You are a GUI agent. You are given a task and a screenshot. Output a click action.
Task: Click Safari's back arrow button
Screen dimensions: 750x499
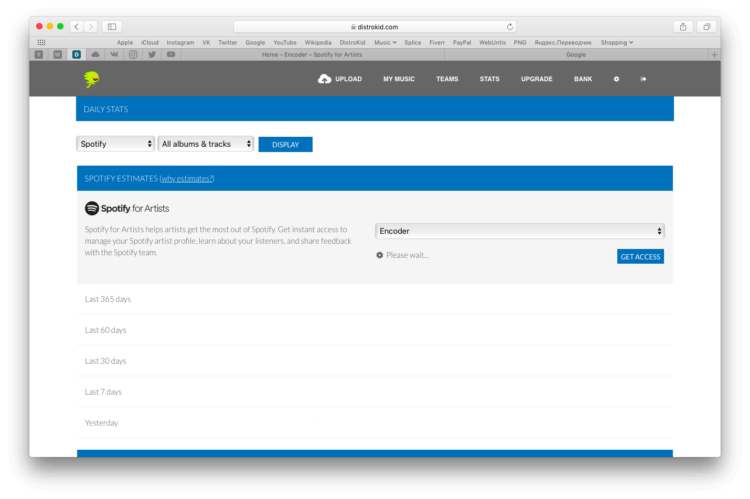pyautogui.click(x=77, y=27)
